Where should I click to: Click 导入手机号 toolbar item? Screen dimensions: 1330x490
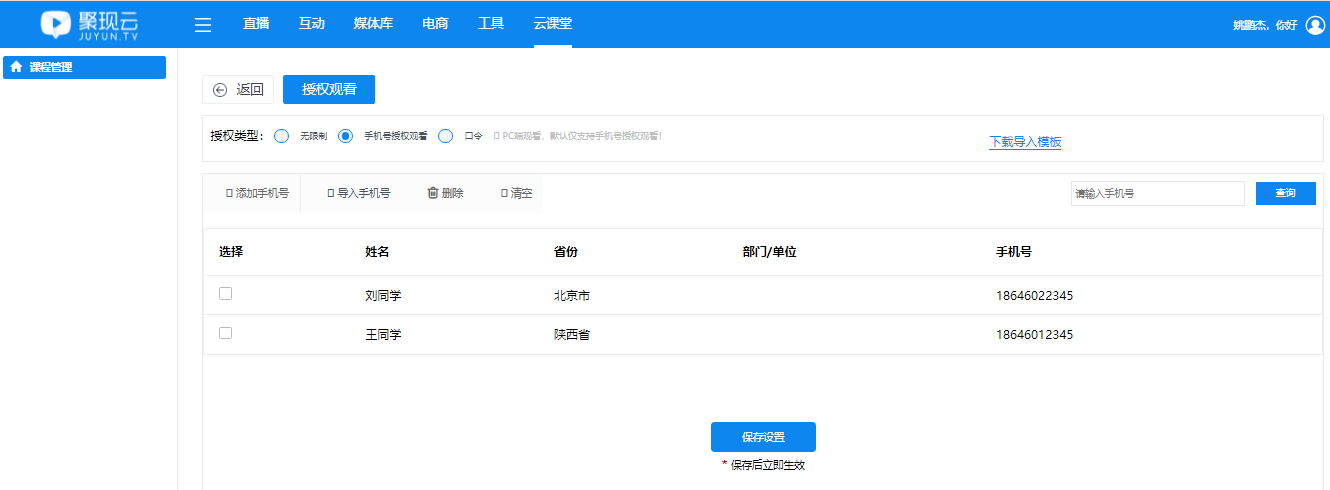coord(358,193)
